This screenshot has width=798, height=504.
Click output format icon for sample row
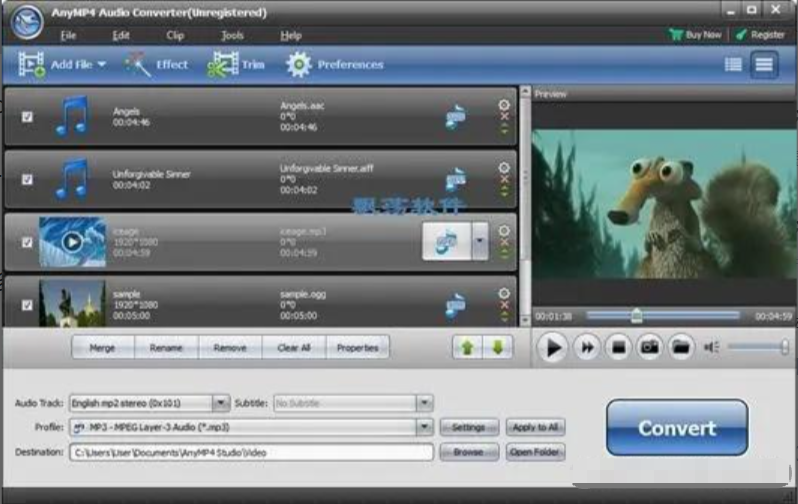(455, 305)
